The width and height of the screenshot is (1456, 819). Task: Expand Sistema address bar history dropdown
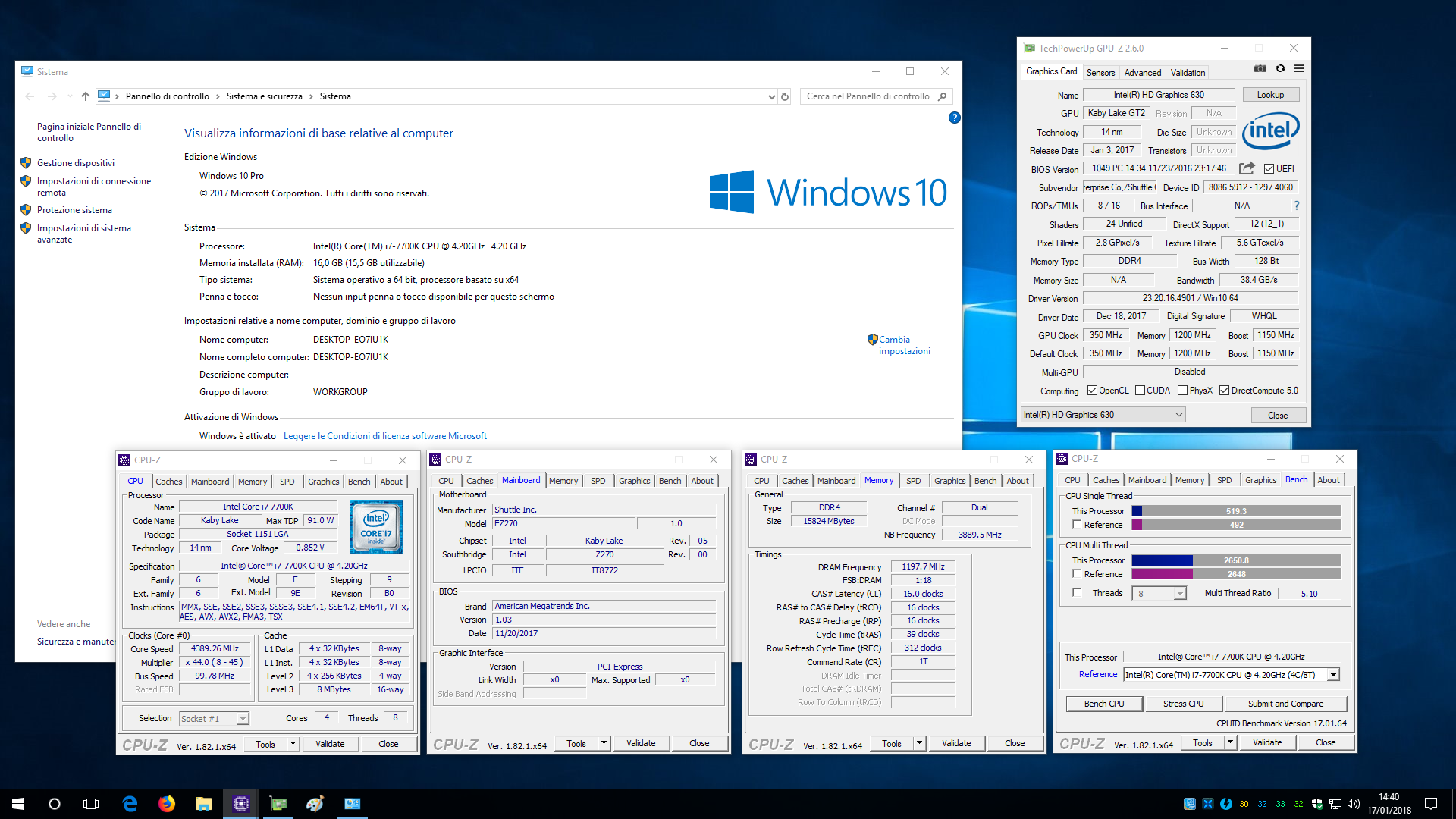[771, 96]
